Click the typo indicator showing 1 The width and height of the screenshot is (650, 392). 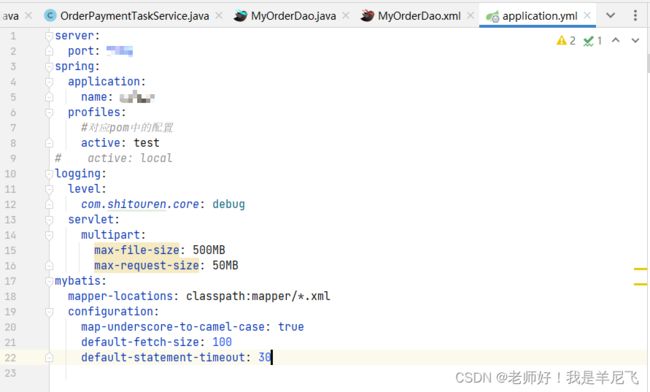[x=592, y=41]
